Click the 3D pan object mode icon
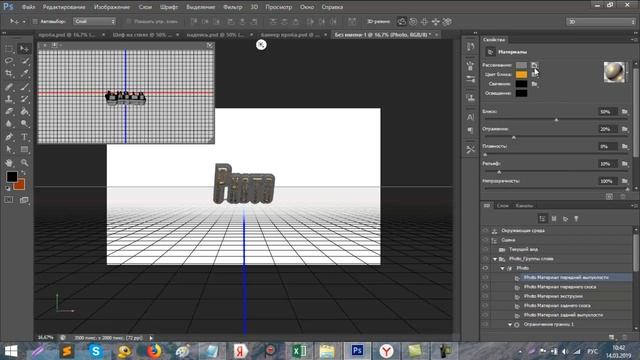Viewport: 640px width, 360px height. tap(424, 22)
